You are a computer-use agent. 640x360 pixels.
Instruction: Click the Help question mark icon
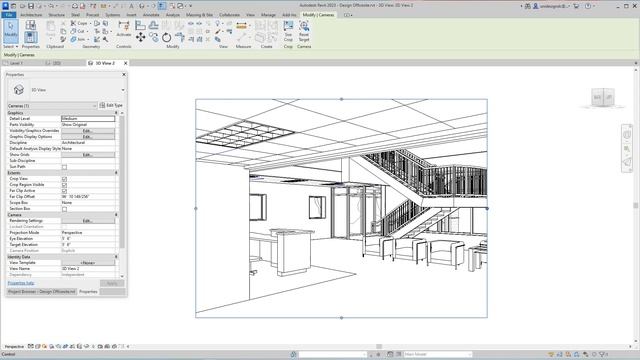(x=588, y=6)
